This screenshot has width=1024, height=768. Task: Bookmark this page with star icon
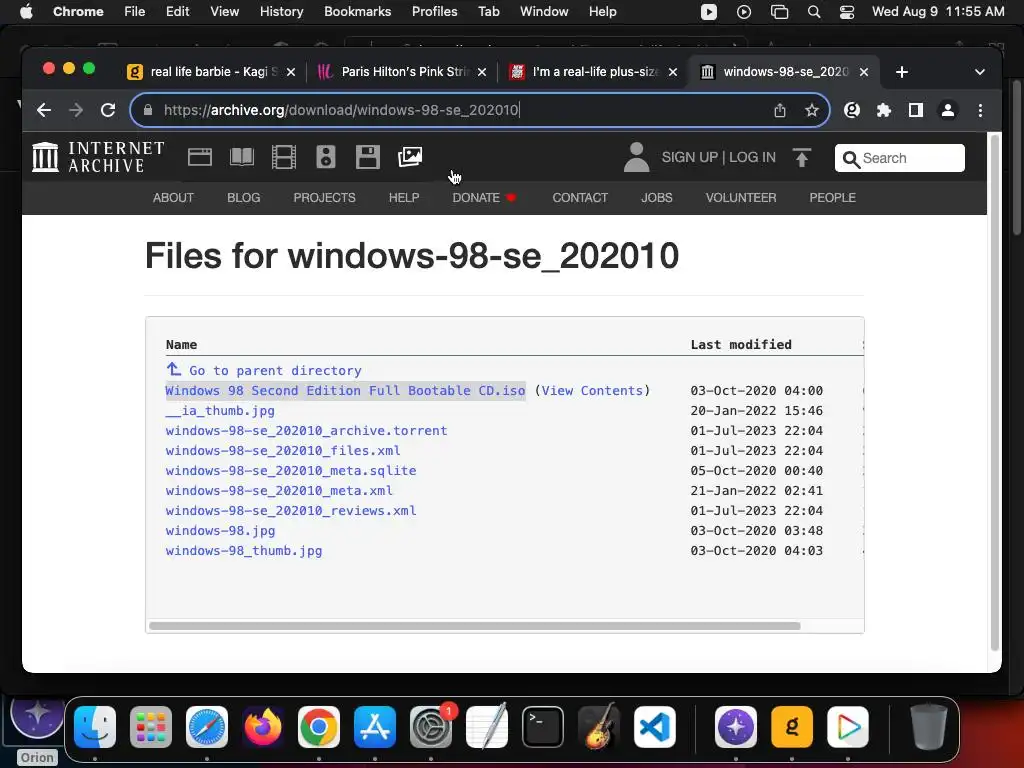point(812,110)
